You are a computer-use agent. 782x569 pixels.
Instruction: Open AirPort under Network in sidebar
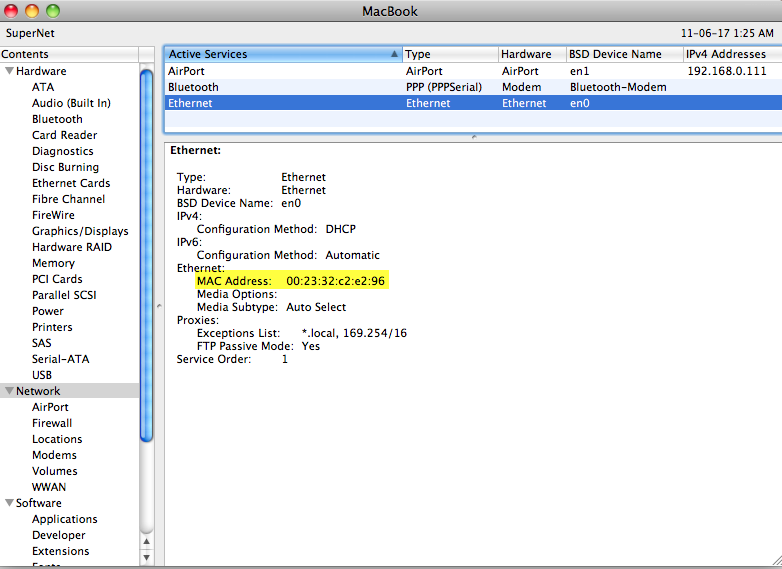(x=50, y=407)
